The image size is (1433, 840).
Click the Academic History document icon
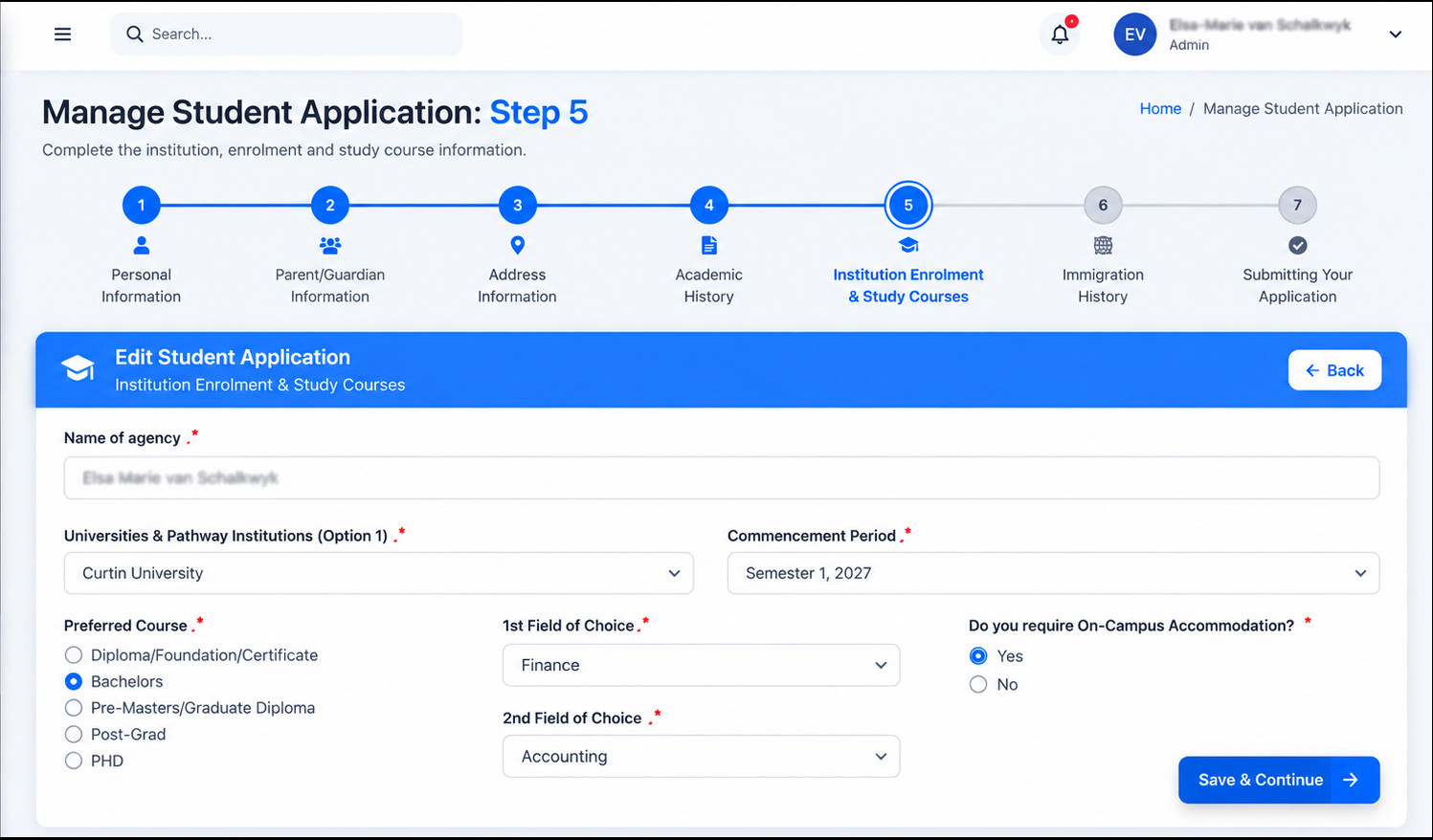709,245
